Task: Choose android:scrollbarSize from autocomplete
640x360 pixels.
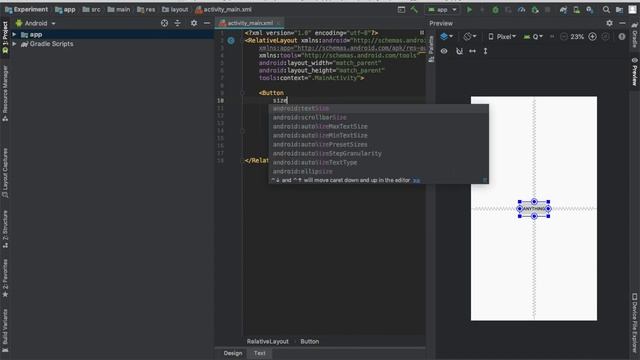Action: 378,117
